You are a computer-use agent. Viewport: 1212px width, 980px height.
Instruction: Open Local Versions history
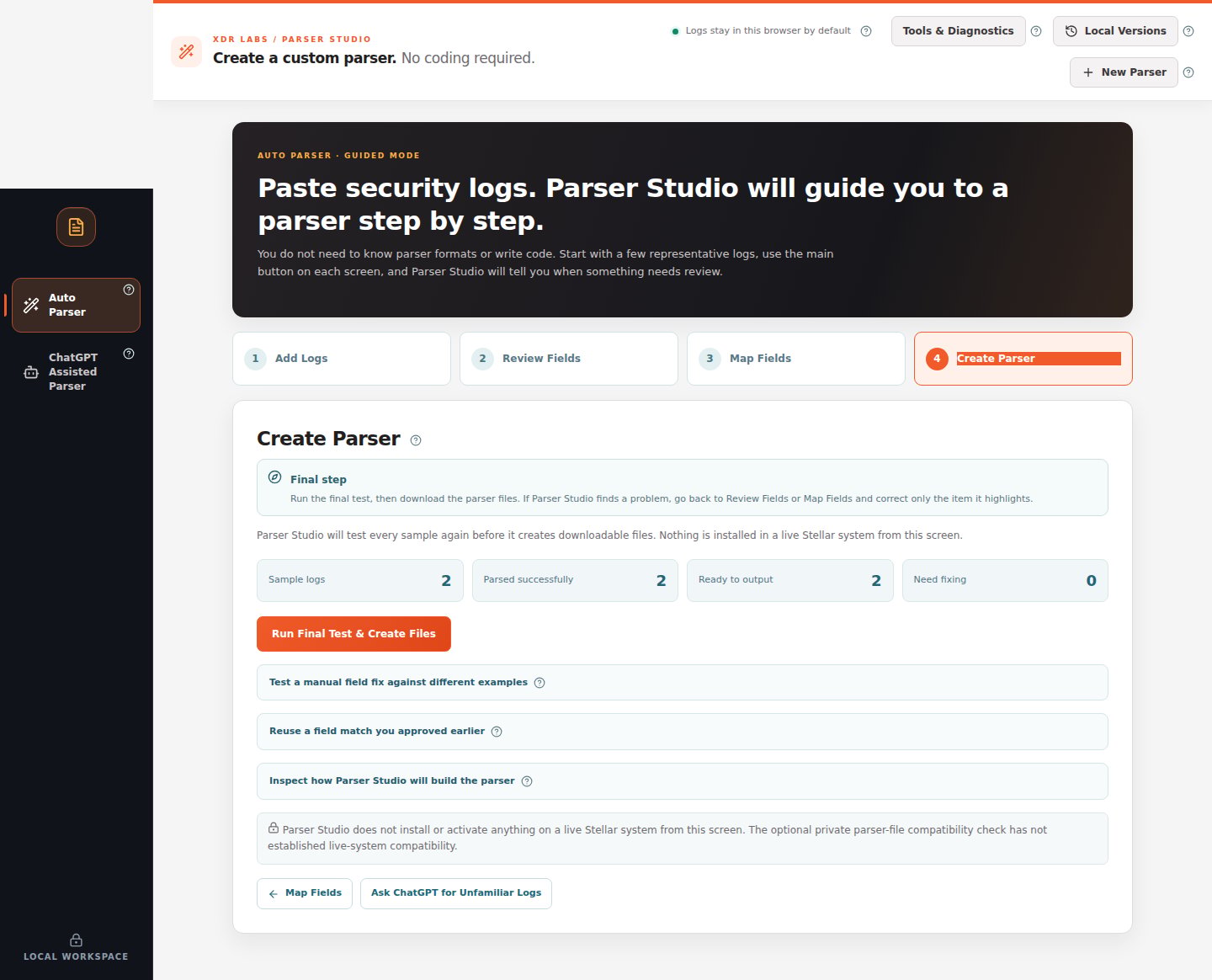[1115, 31]
